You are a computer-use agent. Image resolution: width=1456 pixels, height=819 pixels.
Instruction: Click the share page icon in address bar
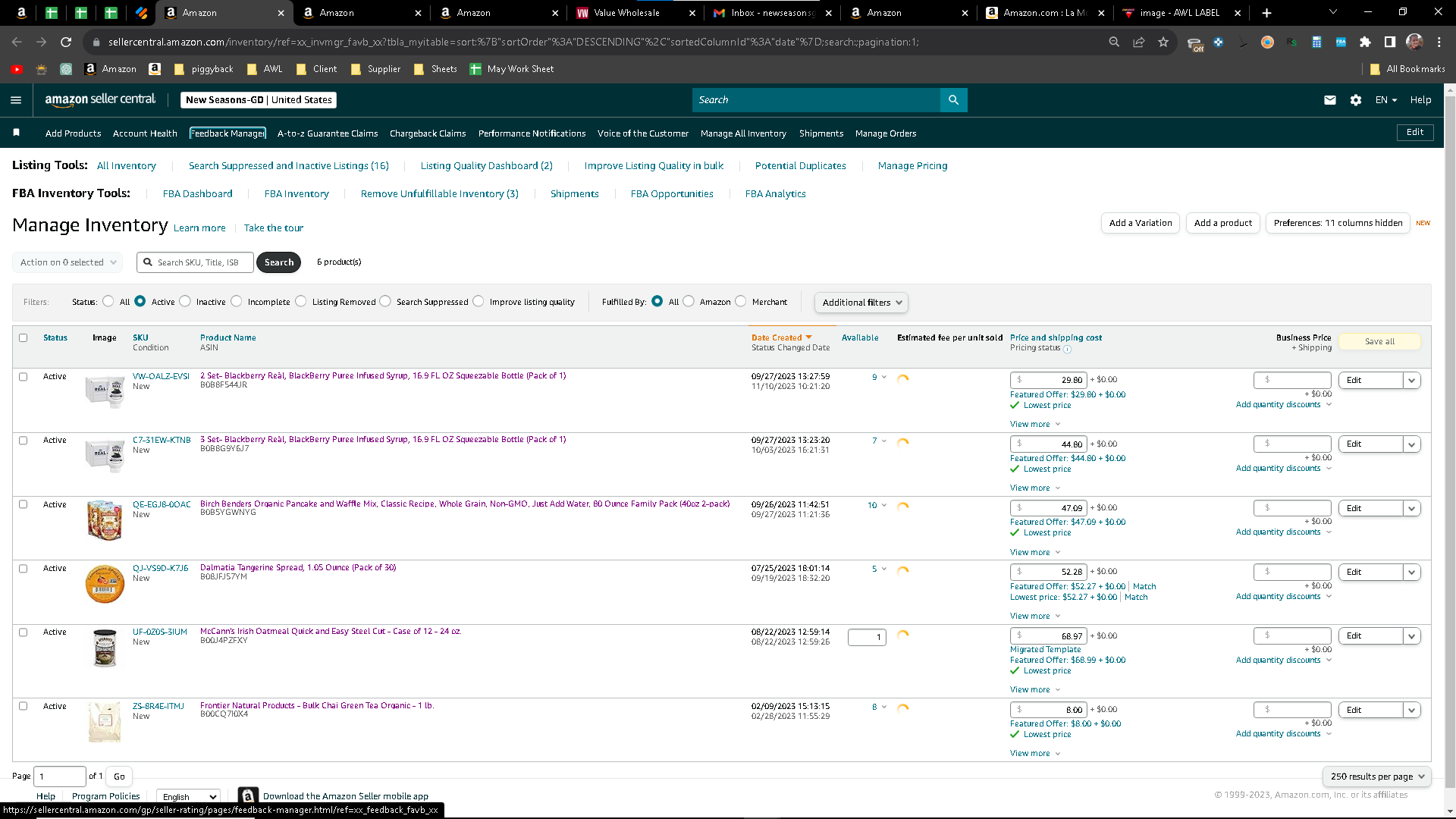coord(1138,42)
